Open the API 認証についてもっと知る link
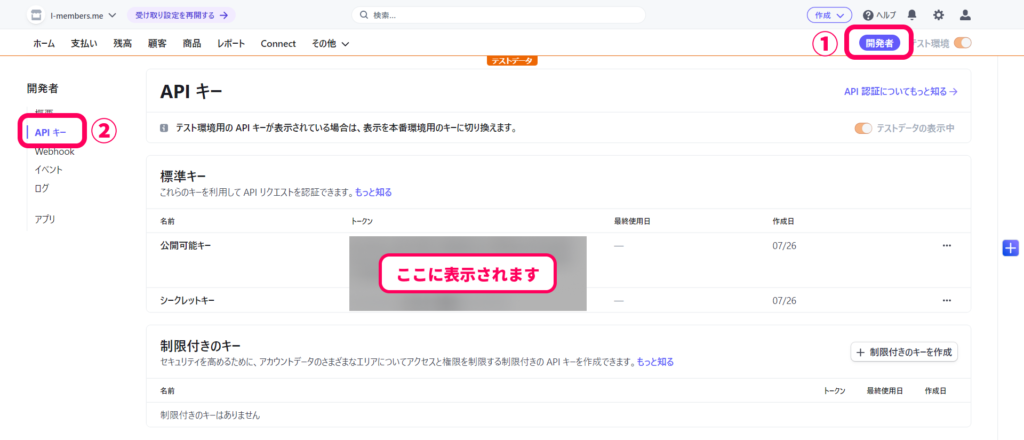The height and width of the screenshot is (440, 1024). pyautogui.click(x=900, y=91)
